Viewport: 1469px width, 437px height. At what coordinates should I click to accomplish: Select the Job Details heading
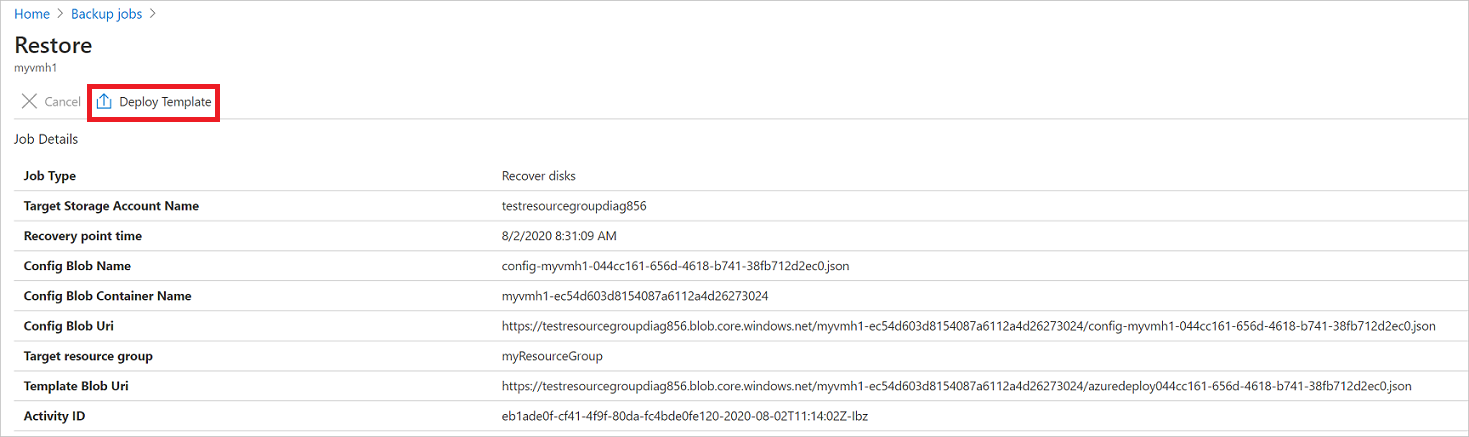tap(46, 139)
